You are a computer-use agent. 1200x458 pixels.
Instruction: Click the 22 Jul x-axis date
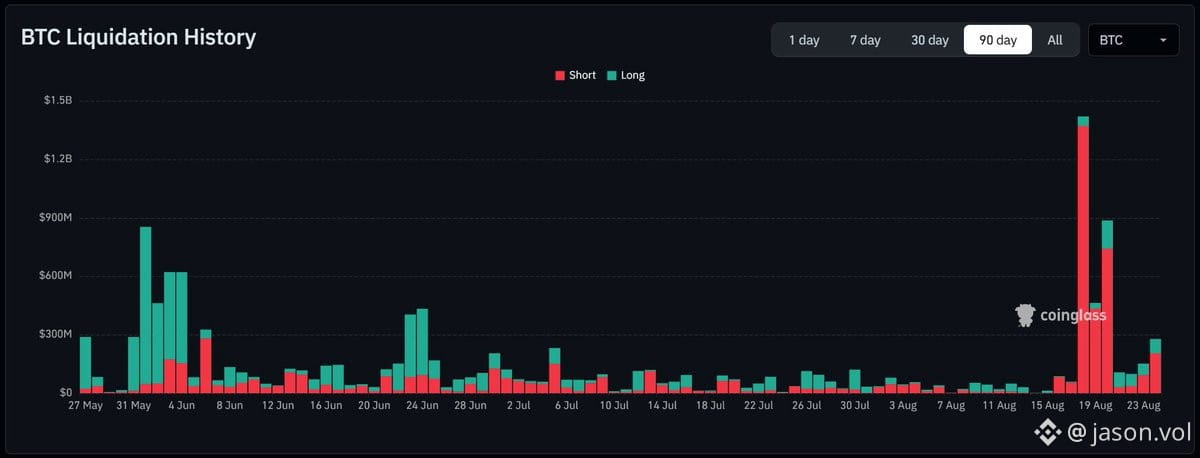758,406
